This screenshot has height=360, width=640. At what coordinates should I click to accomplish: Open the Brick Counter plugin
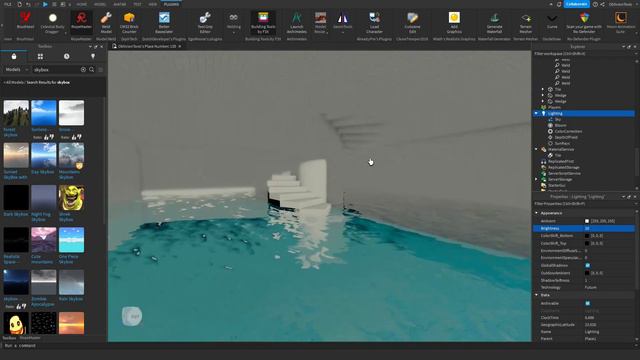[129, 22]
